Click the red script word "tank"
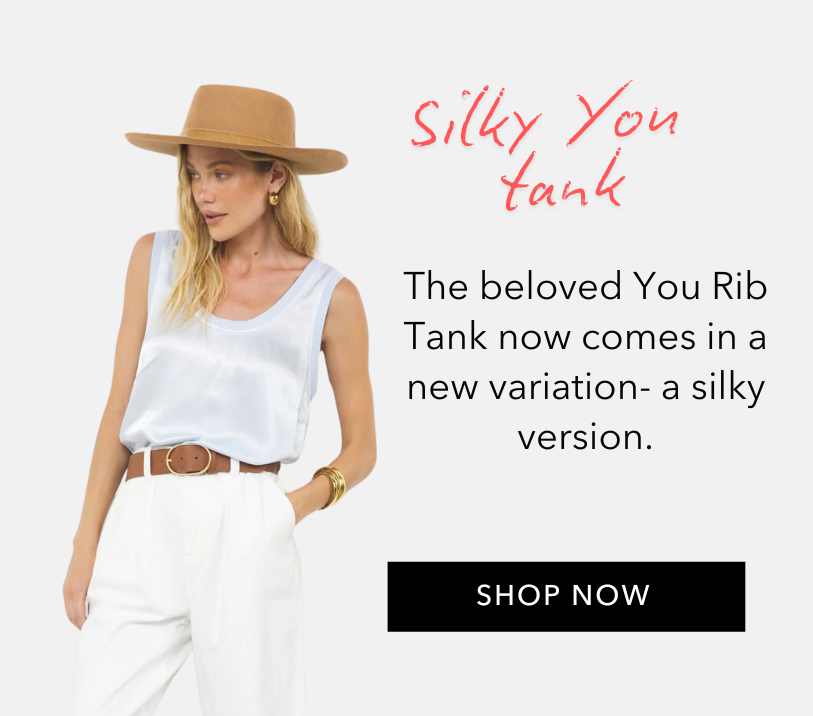 [x=564, y=183]
